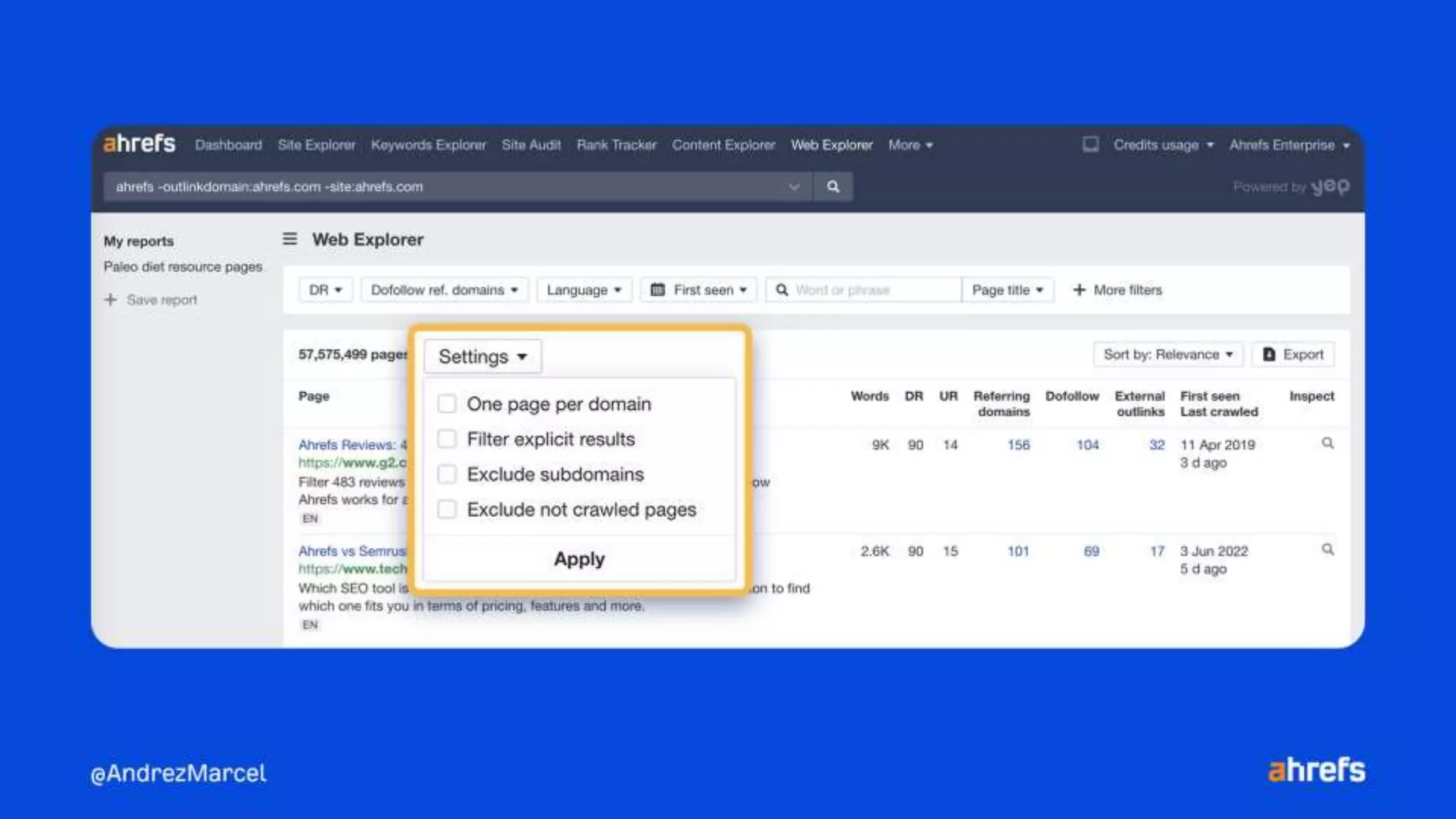Click the Apply button in Settings
Image resolution: width=1456 pixels, height=819 pixels.
pyautogui.click(x=579, y=559)
